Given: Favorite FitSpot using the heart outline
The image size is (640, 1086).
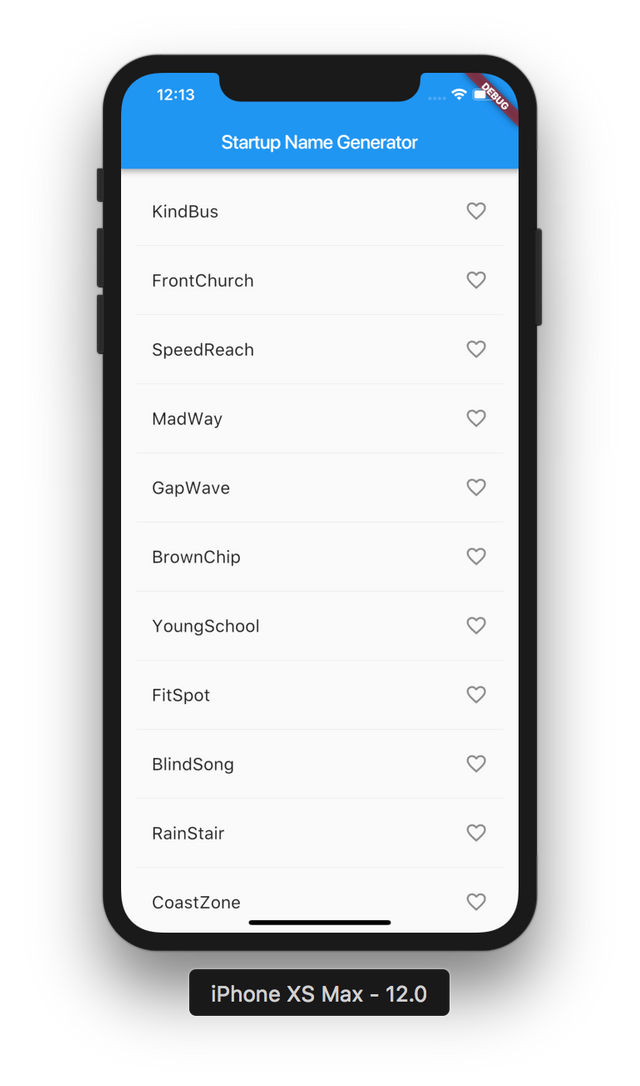Looking at the screenshot, I should coord(476,694).
